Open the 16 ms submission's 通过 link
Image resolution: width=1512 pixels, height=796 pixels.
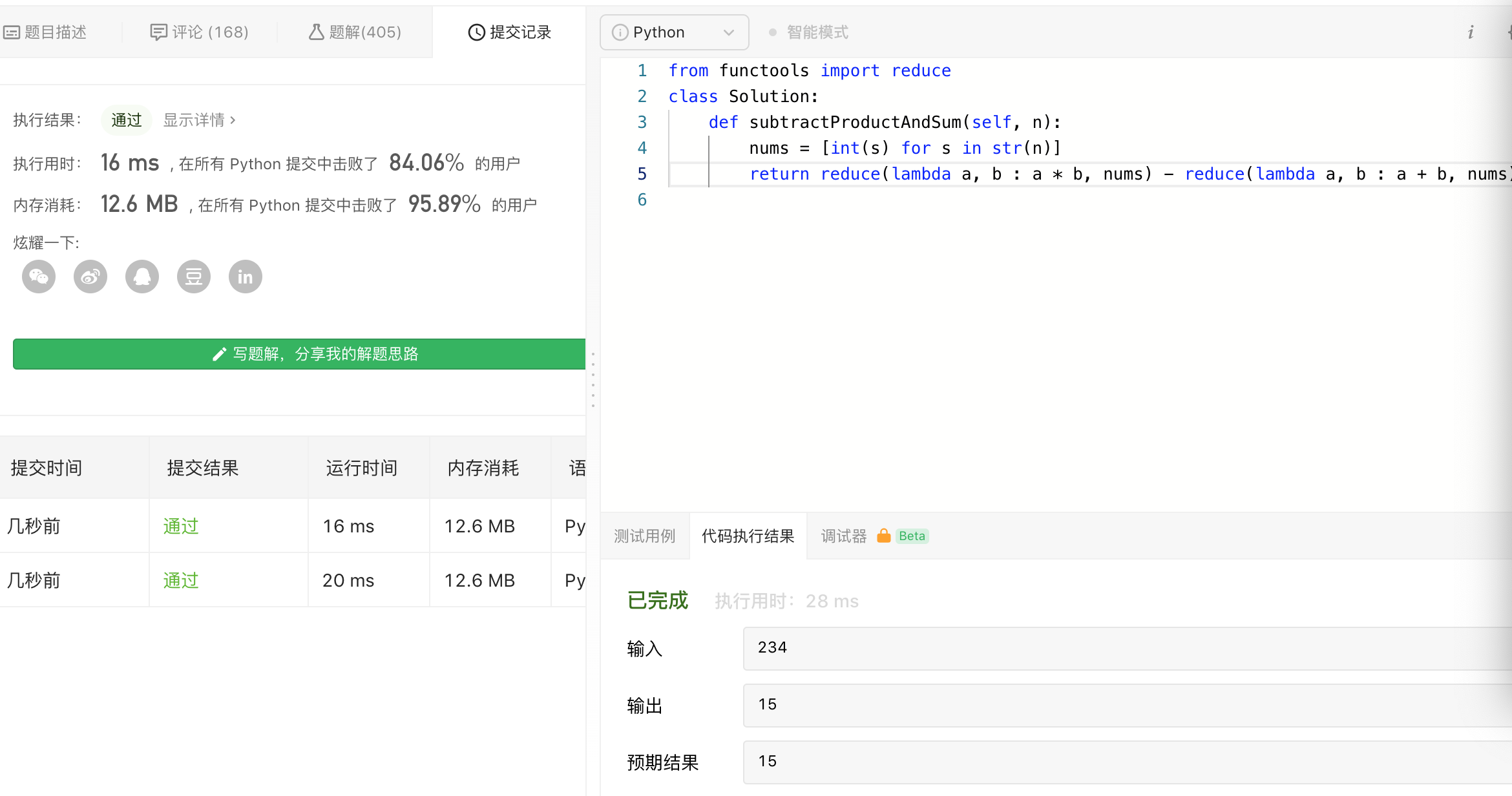pos(181,526)
